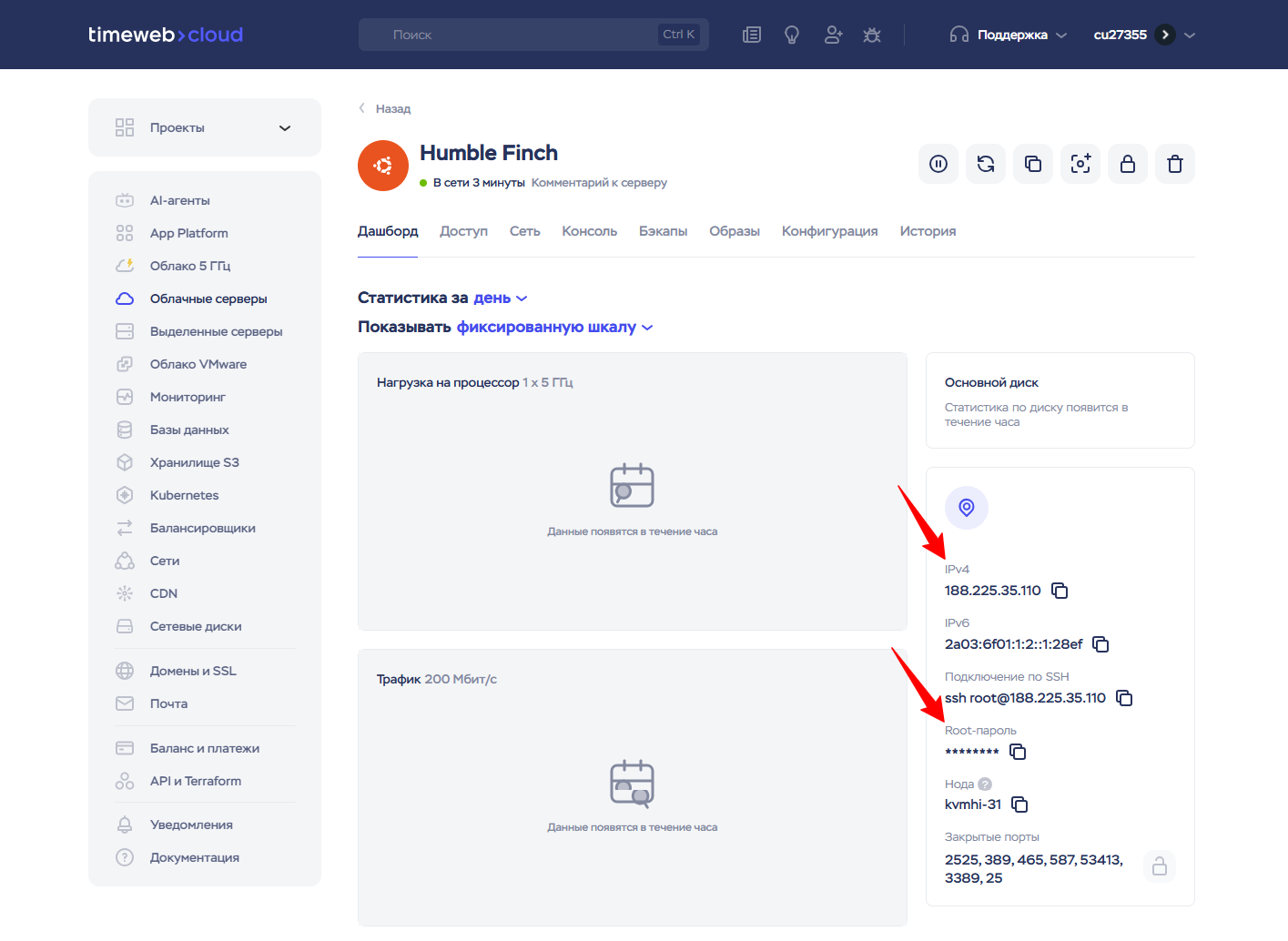Screen dimensions: 1288x941
Task: Click the Поиск search field
Action: [533, 35]
